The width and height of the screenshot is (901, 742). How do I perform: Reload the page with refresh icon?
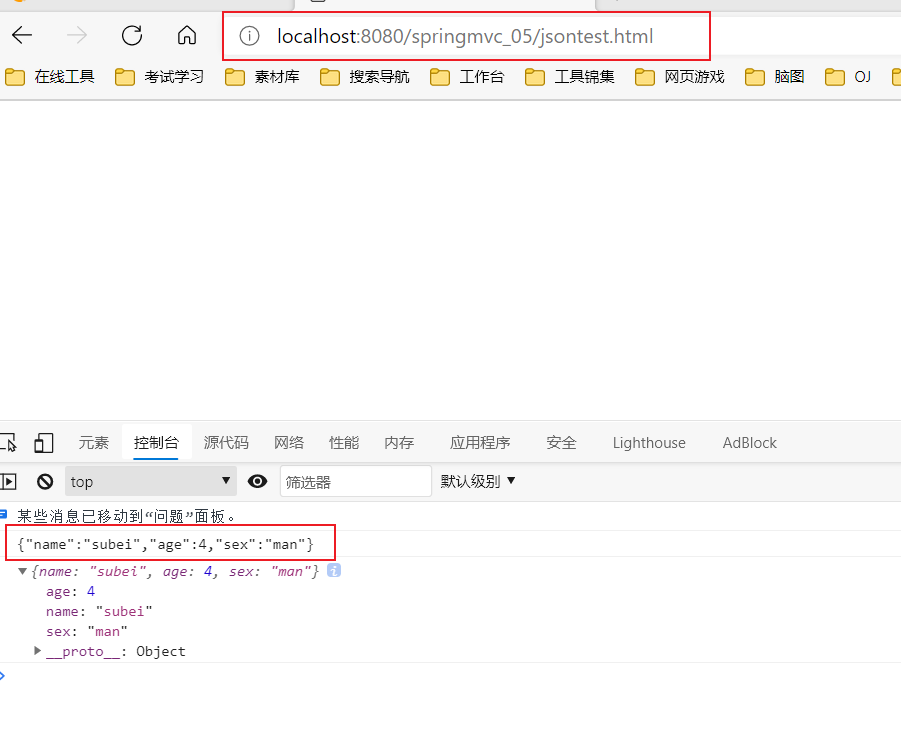[x=131, y=36]
